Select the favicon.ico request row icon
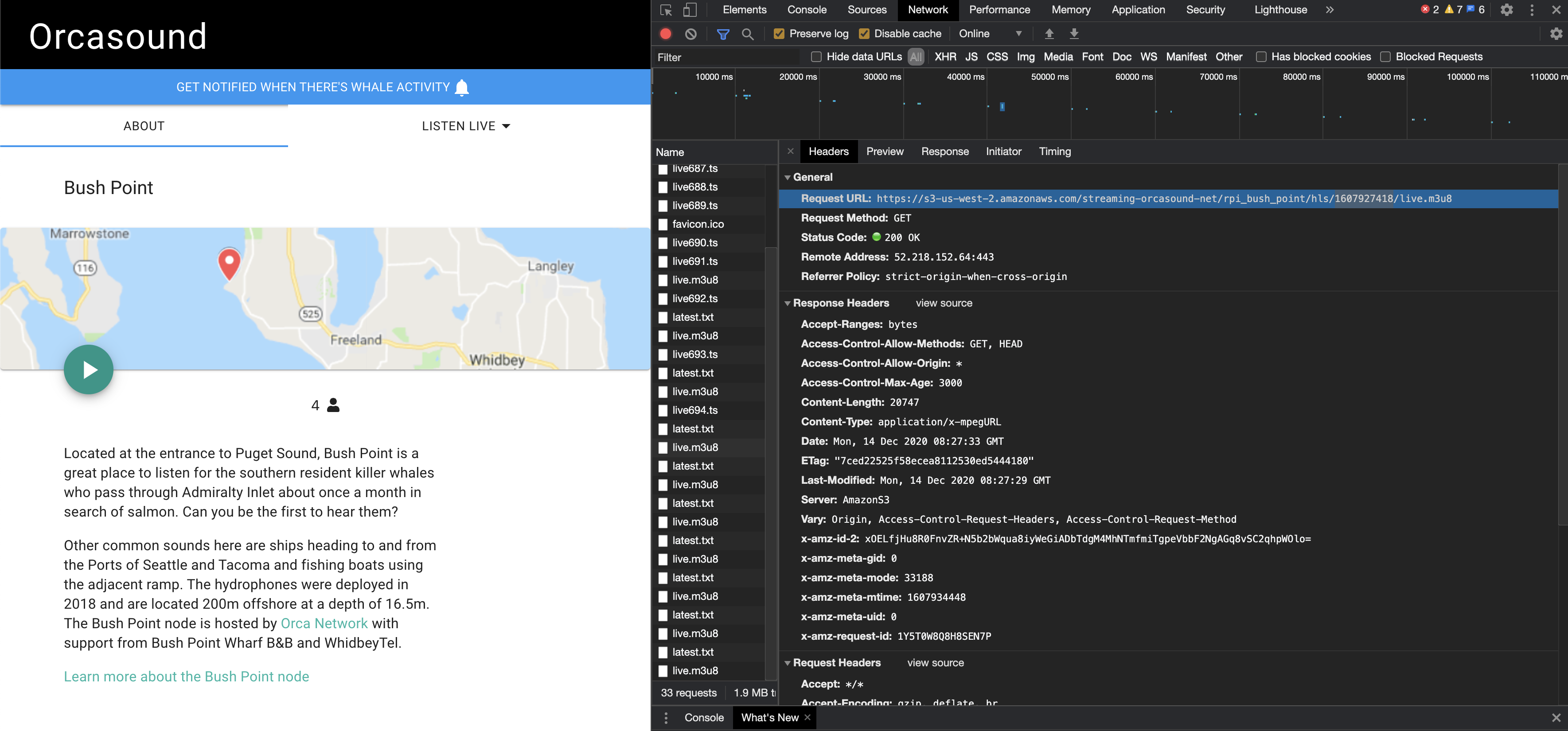 [663, 225]
